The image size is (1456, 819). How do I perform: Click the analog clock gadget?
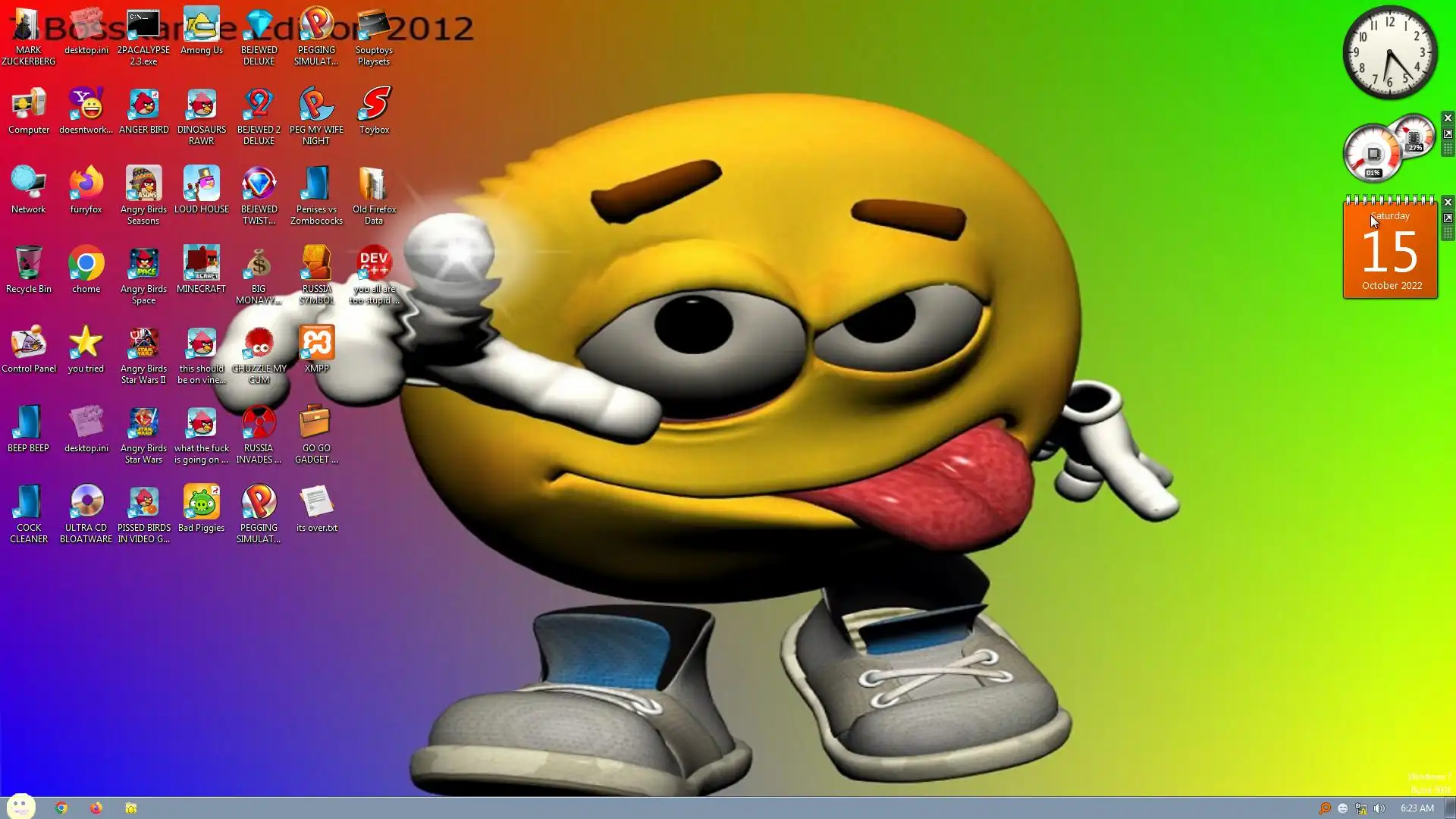click(1389, 53)
